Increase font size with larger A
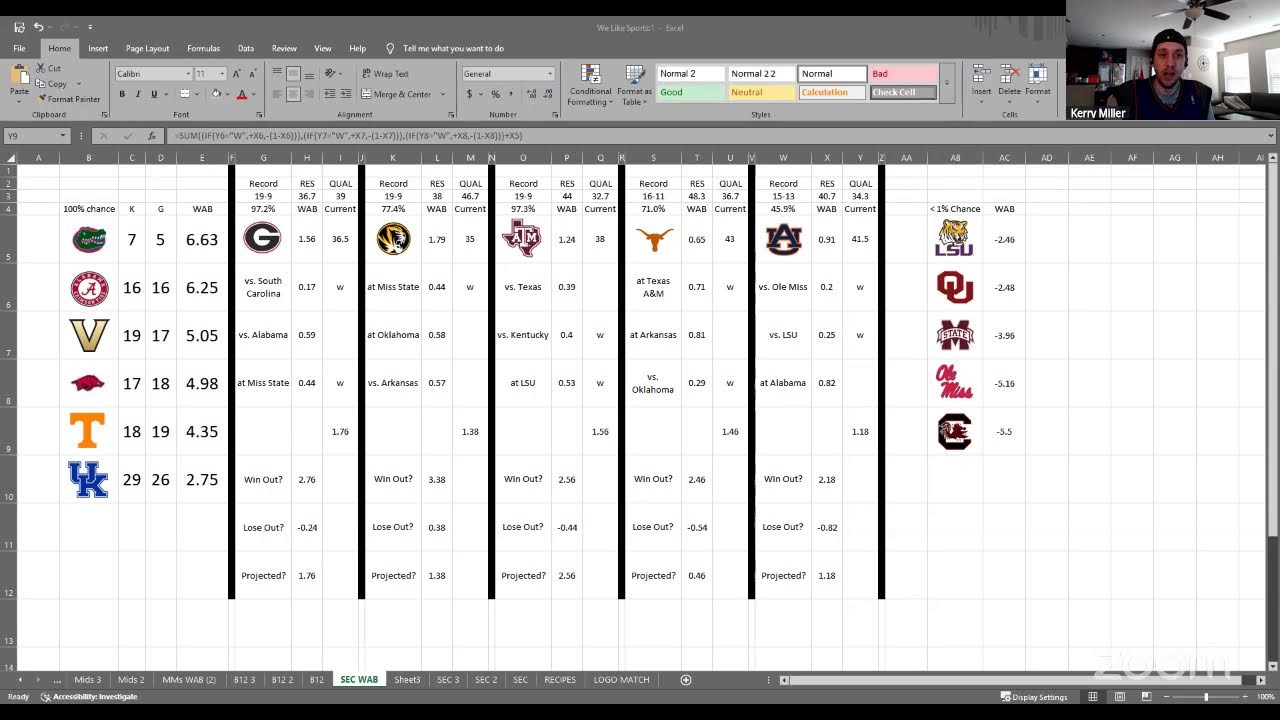1280x720 pixels. 237,74
